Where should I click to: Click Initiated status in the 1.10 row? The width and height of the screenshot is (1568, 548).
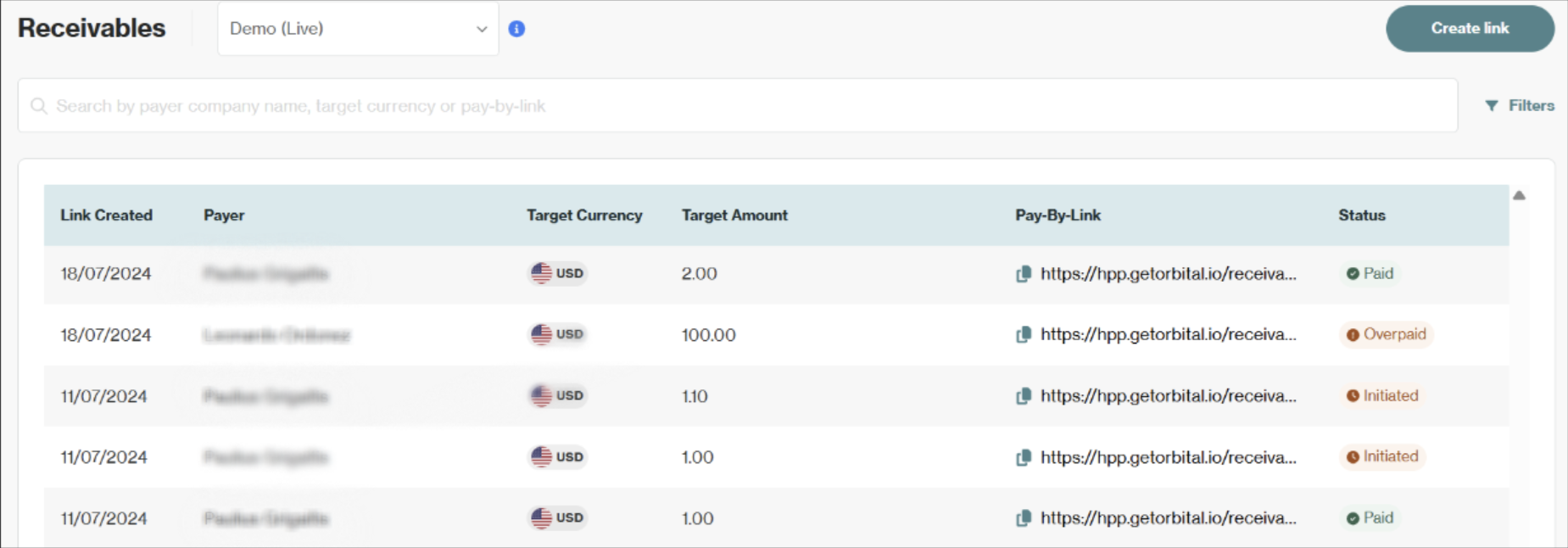[1382, 395]
